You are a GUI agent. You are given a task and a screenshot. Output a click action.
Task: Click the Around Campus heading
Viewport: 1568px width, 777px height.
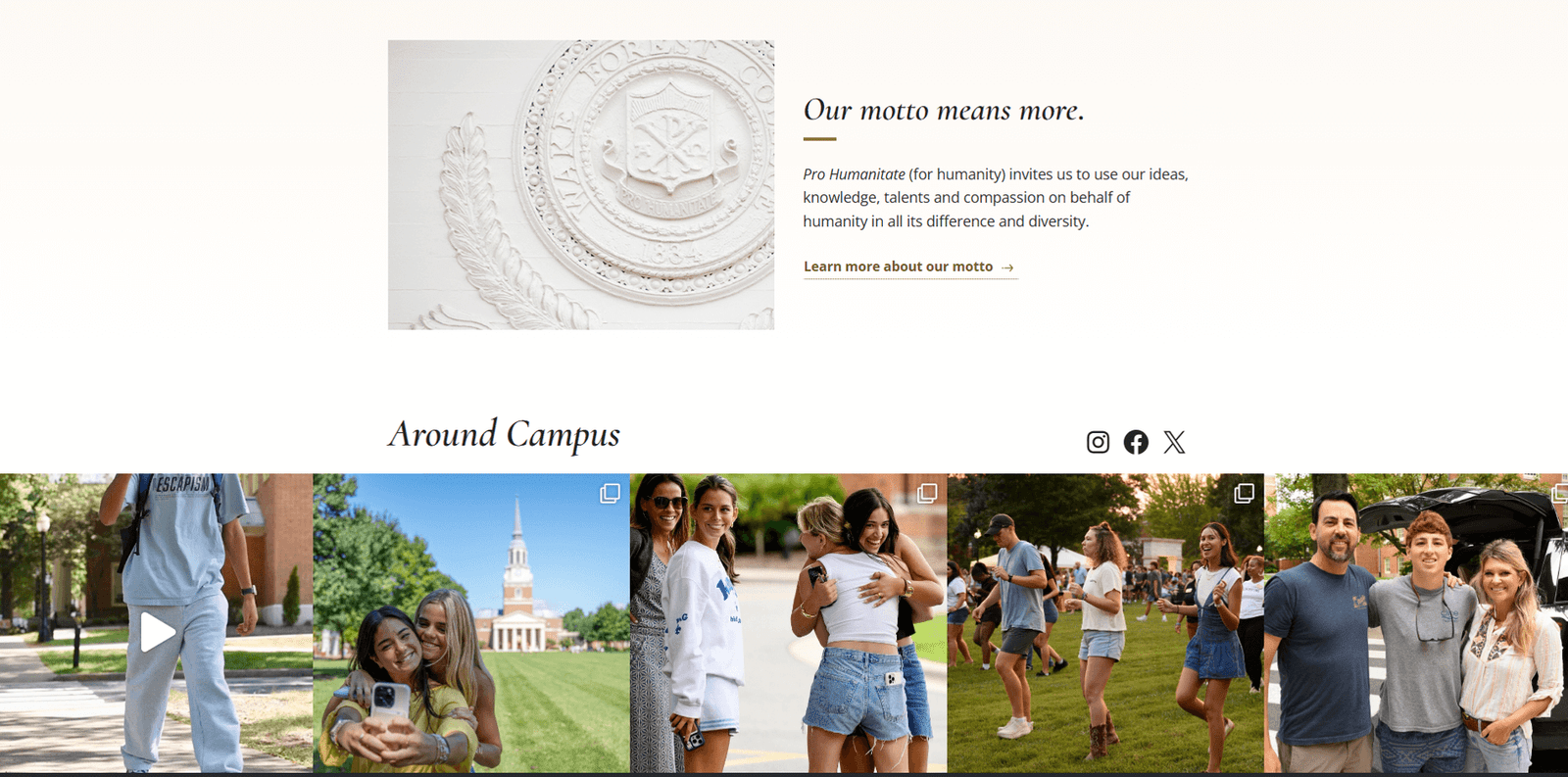tap(504, 435)
